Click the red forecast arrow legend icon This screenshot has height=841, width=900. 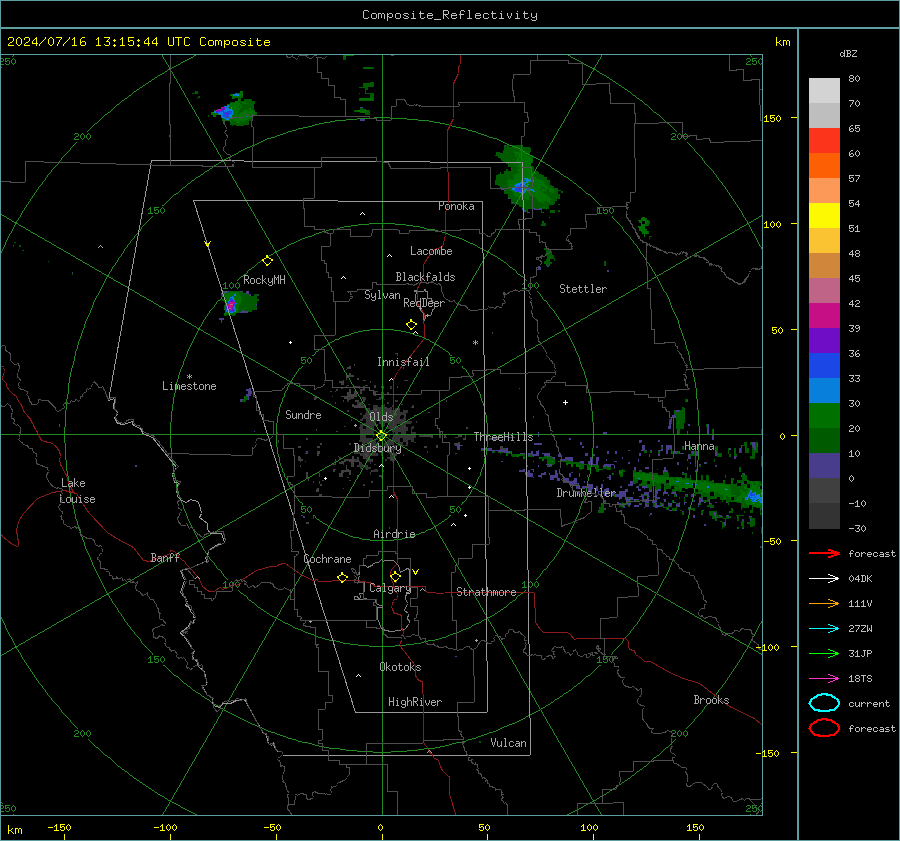pyautogui.click(x=824, y=553)
